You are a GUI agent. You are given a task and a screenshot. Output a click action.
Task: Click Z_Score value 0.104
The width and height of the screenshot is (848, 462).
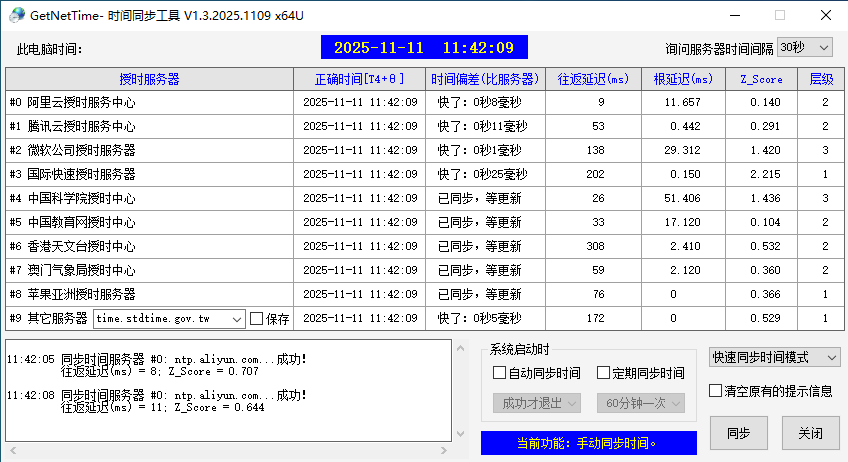click(x=765, y=222)
